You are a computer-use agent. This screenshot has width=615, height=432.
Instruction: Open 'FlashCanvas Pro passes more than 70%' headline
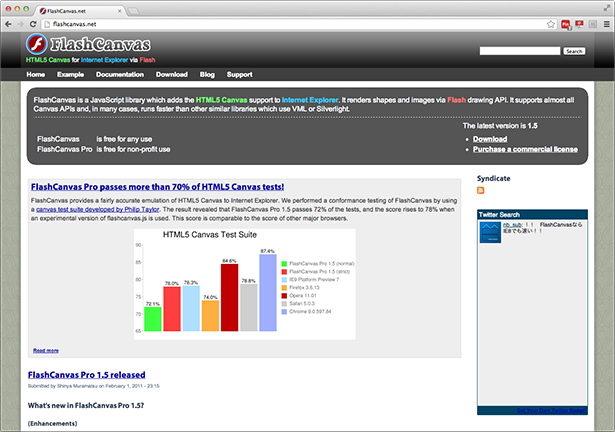158,187
